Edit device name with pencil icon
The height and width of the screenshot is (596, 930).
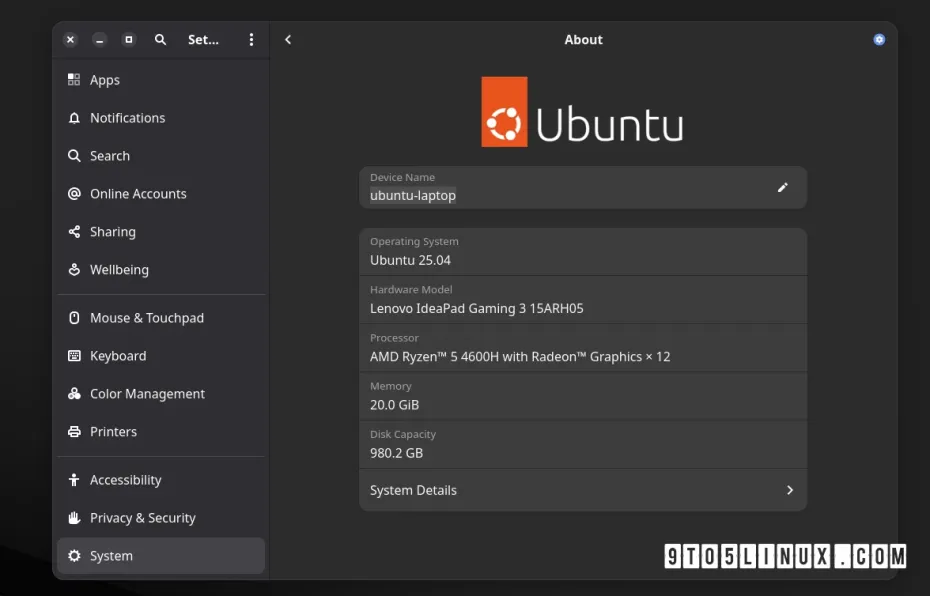(x=782, y=187)
